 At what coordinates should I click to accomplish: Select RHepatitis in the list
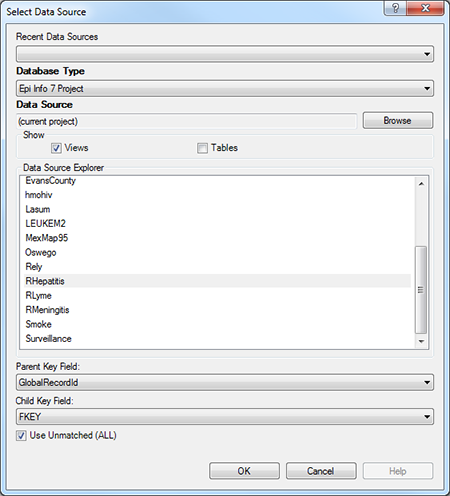point(217,281)
